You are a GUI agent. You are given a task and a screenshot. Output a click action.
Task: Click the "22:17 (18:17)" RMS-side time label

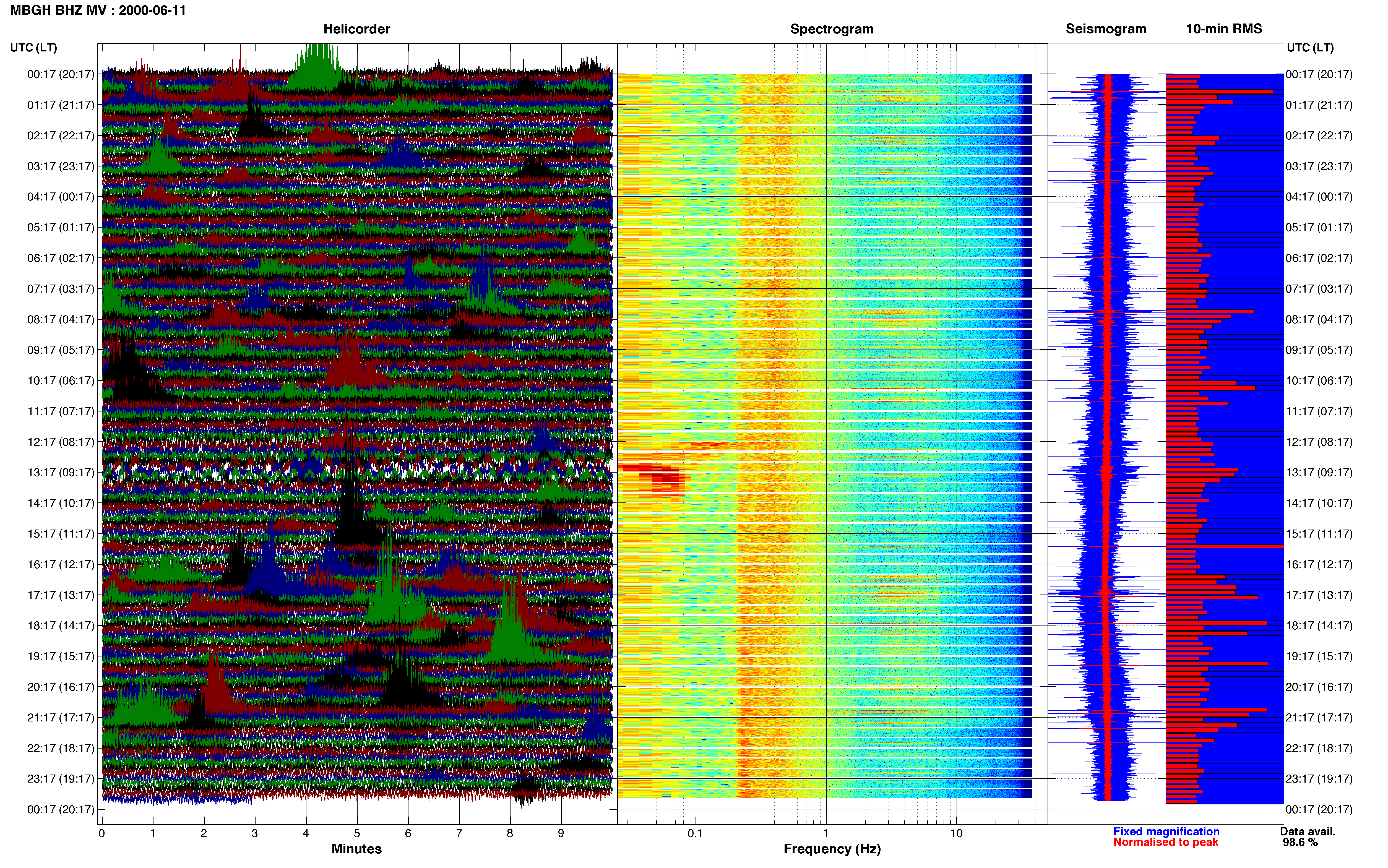(x=1319, y=748)
